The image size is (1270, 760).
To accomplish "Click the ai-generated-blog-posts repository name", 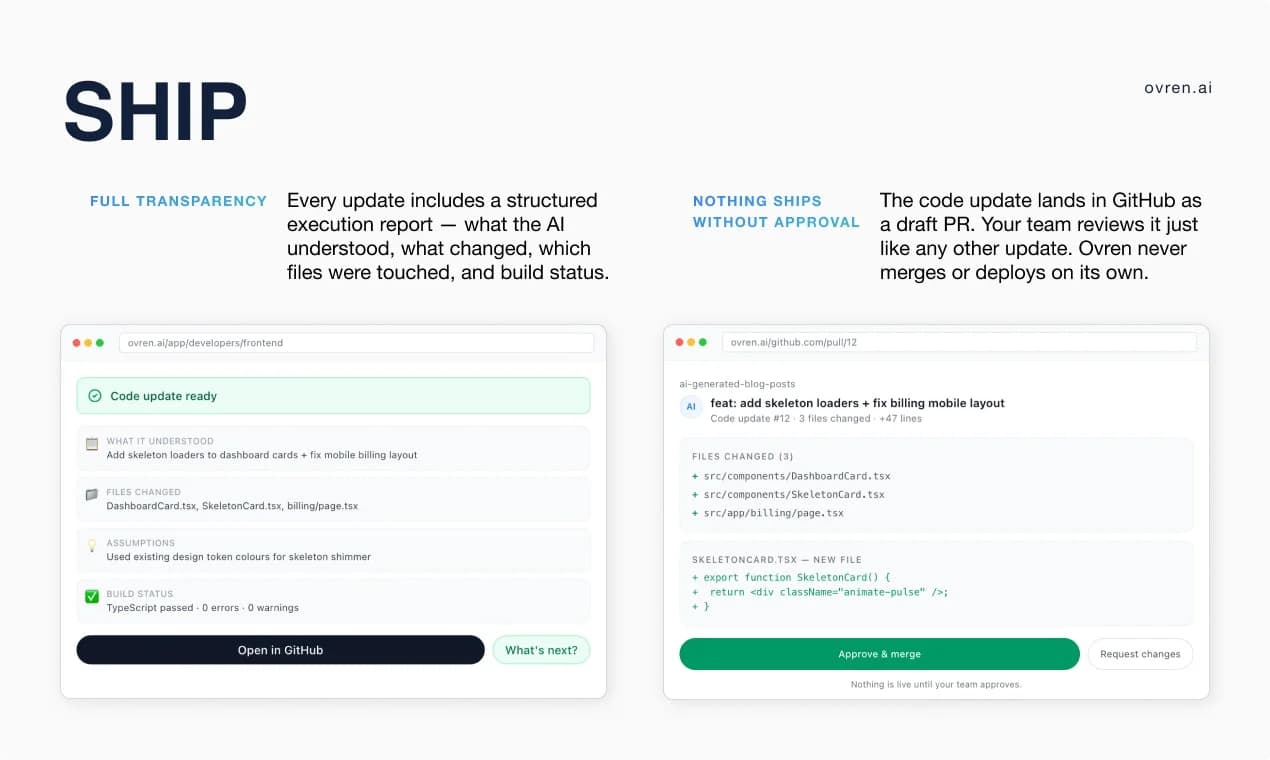I will (x=737, y=384).
